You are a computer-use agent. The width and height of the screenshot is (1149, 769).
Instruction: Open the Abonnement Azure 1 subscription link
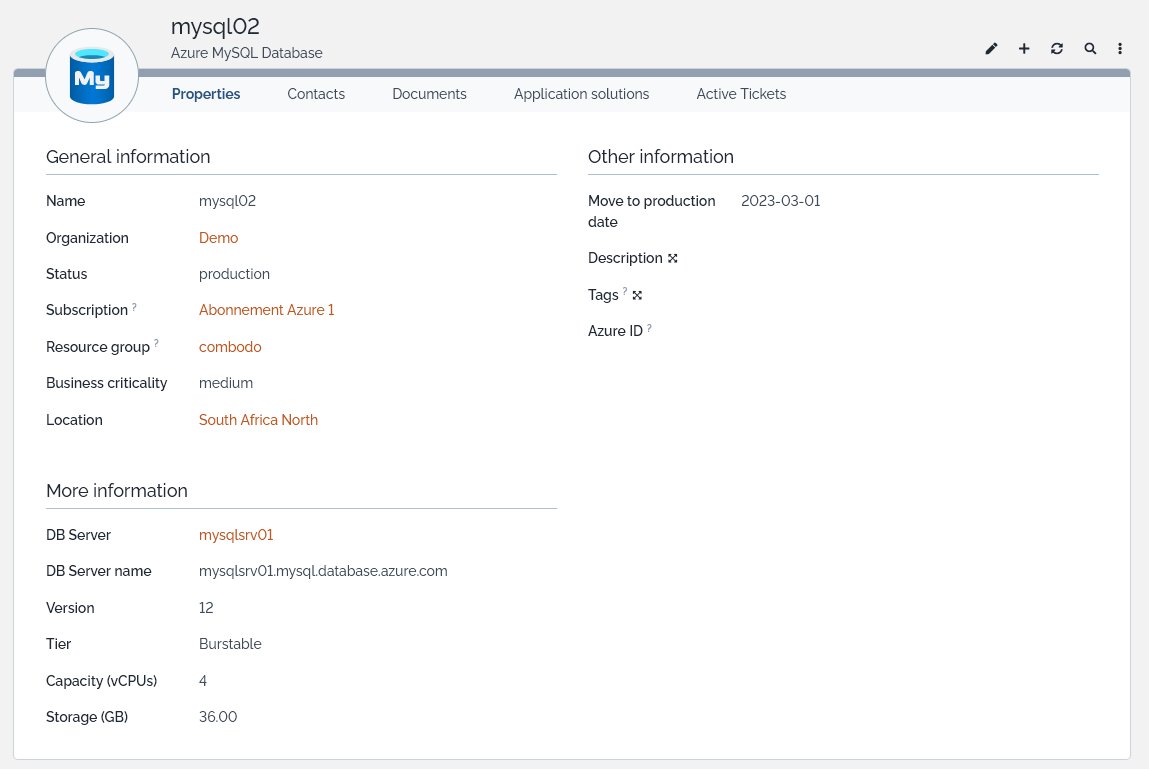coord(266,310)
